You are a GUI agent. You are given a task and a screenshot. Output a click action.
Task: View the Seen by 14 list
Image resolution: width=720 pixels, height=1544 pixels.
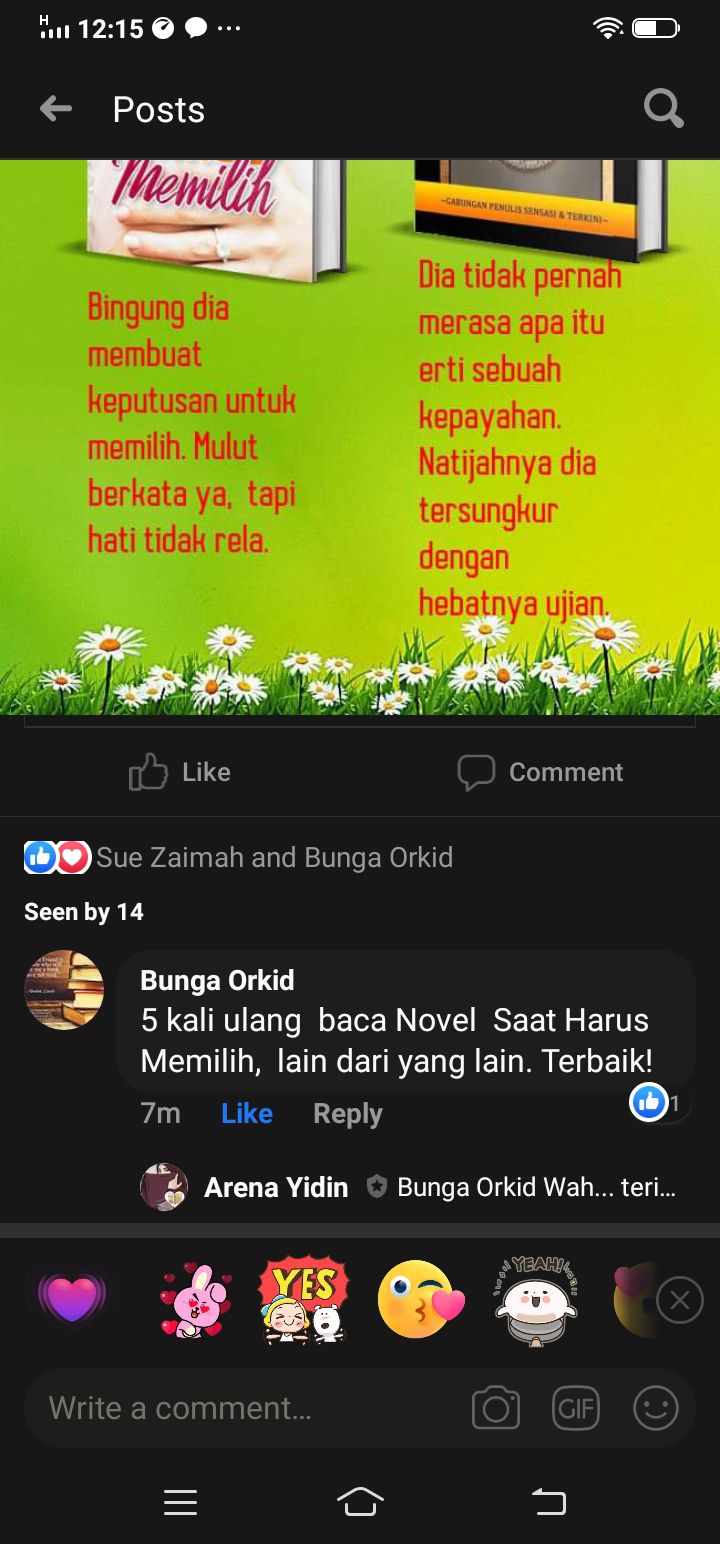(84, 912)
